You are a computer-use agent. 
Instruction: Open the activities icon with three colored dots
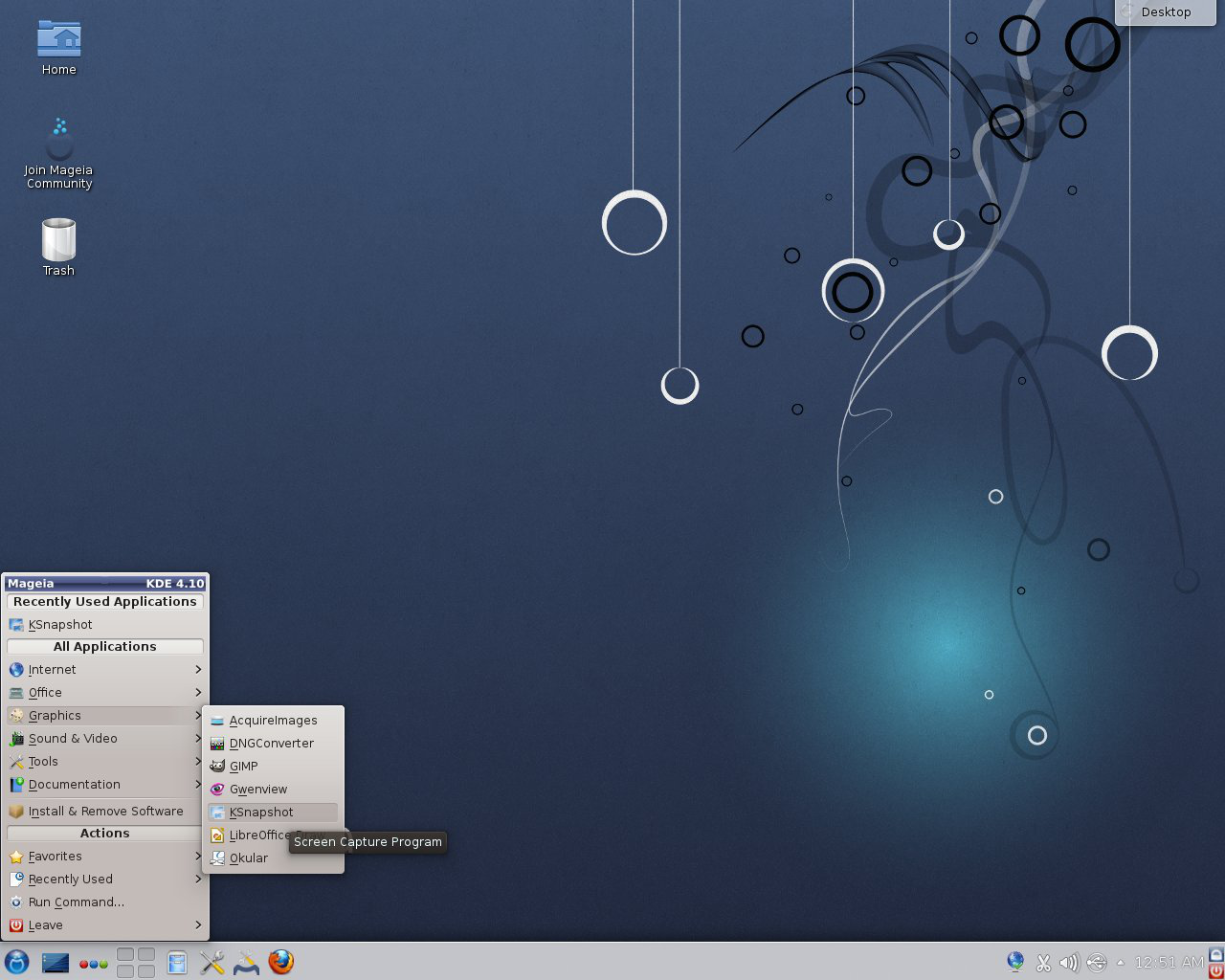(93, 964)
